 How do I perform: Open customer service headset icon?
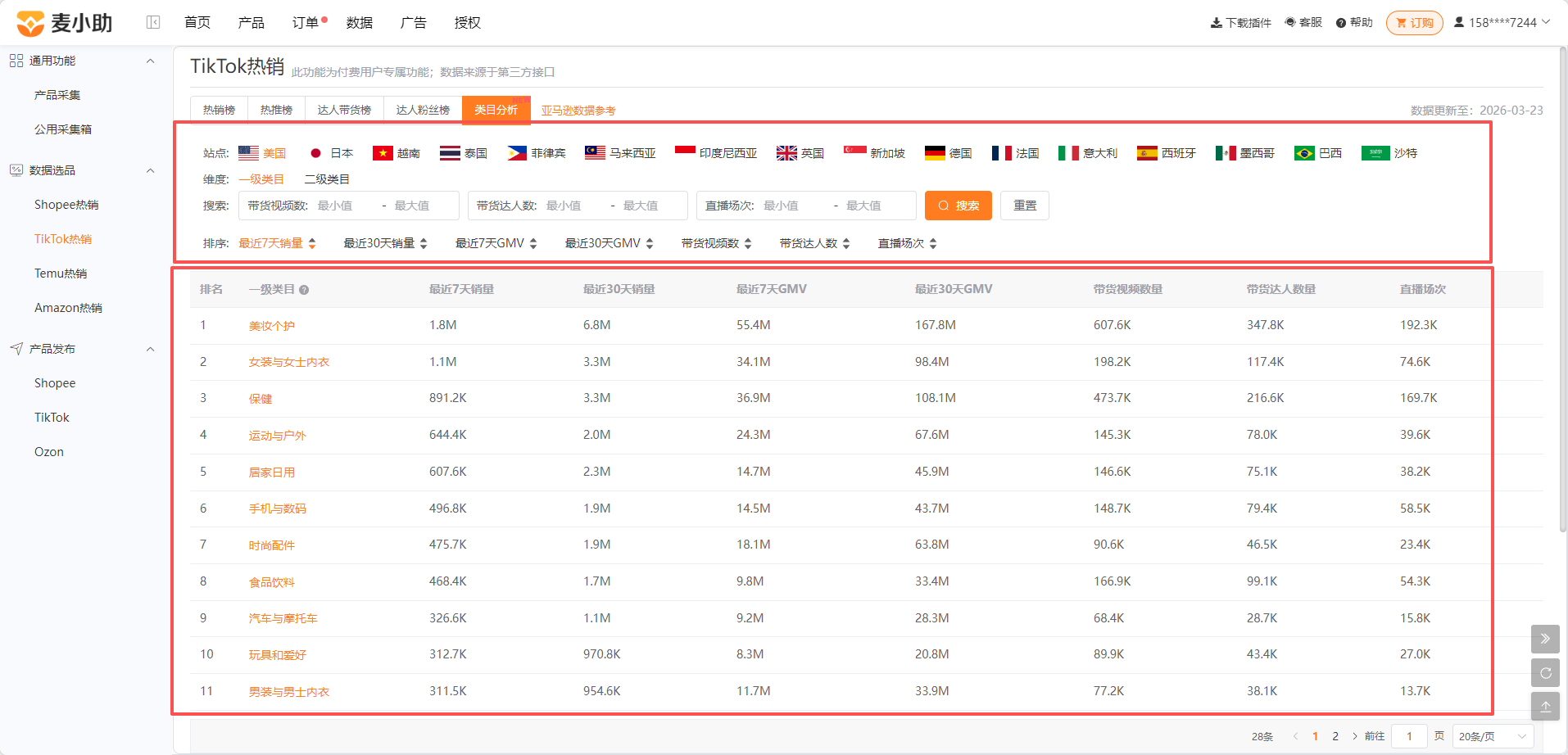click(1290, 22)
